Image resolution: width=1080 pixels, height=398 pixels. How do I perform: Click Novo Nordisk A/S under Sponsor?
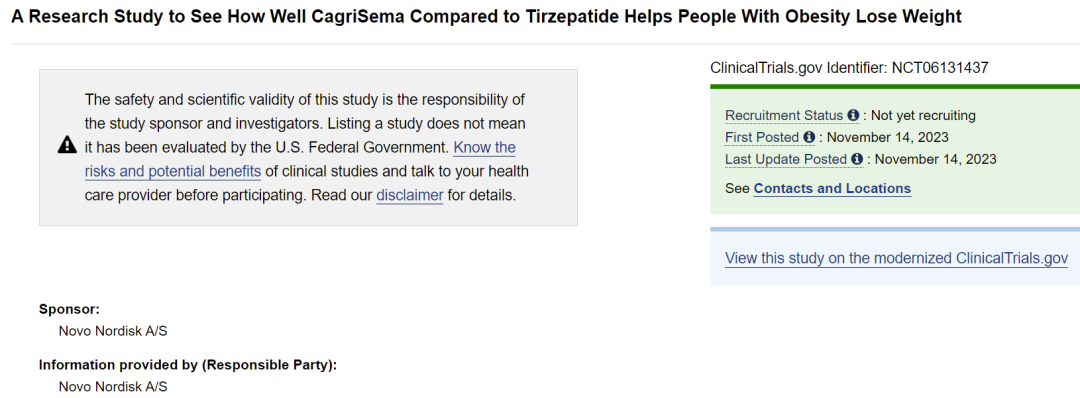(113, 331)
